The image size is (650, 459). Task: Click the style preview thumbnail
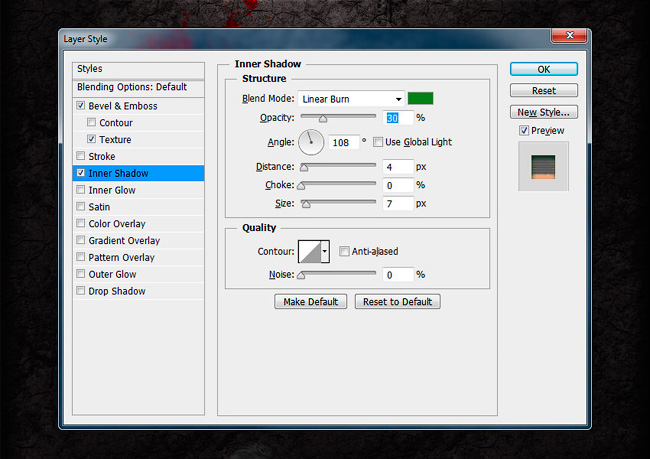point(543,166)
